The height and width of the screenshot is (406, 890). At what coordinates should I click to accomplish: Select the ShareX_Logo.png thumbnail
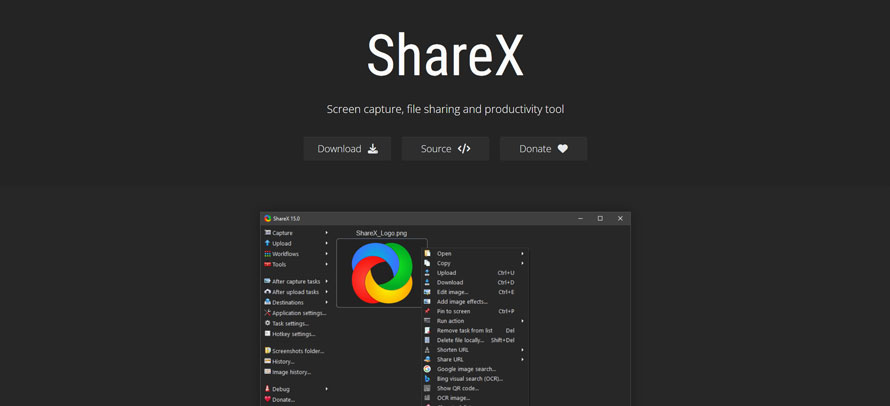pyautogui.click(x=381, y=273)
